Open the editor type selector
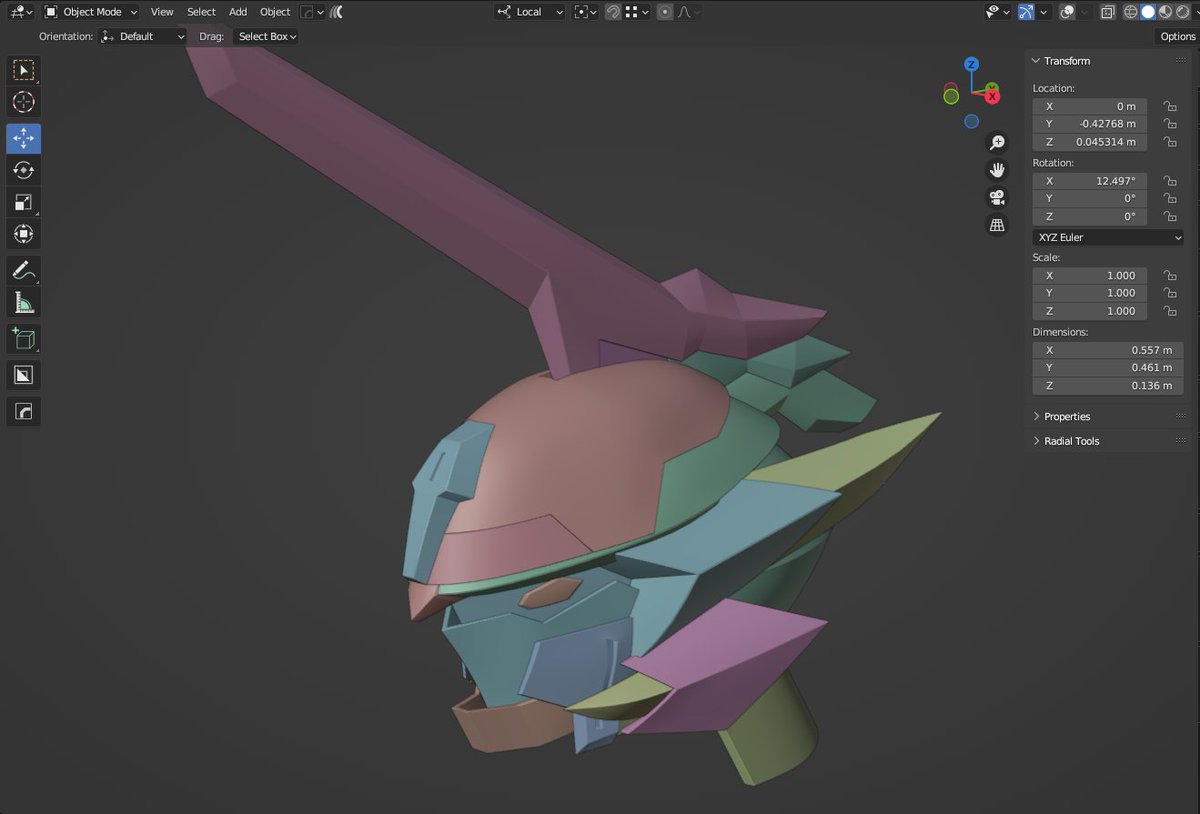Screen dimensions: 1200x814 pos(20,12)
